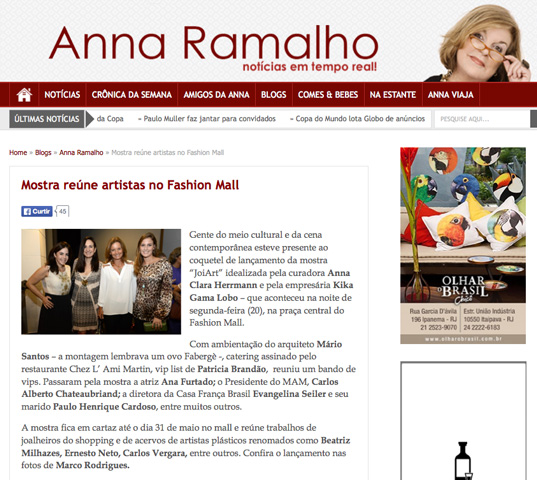
Task: Open news item Copa do Mundo lota Globo
Action: point(360,119)
